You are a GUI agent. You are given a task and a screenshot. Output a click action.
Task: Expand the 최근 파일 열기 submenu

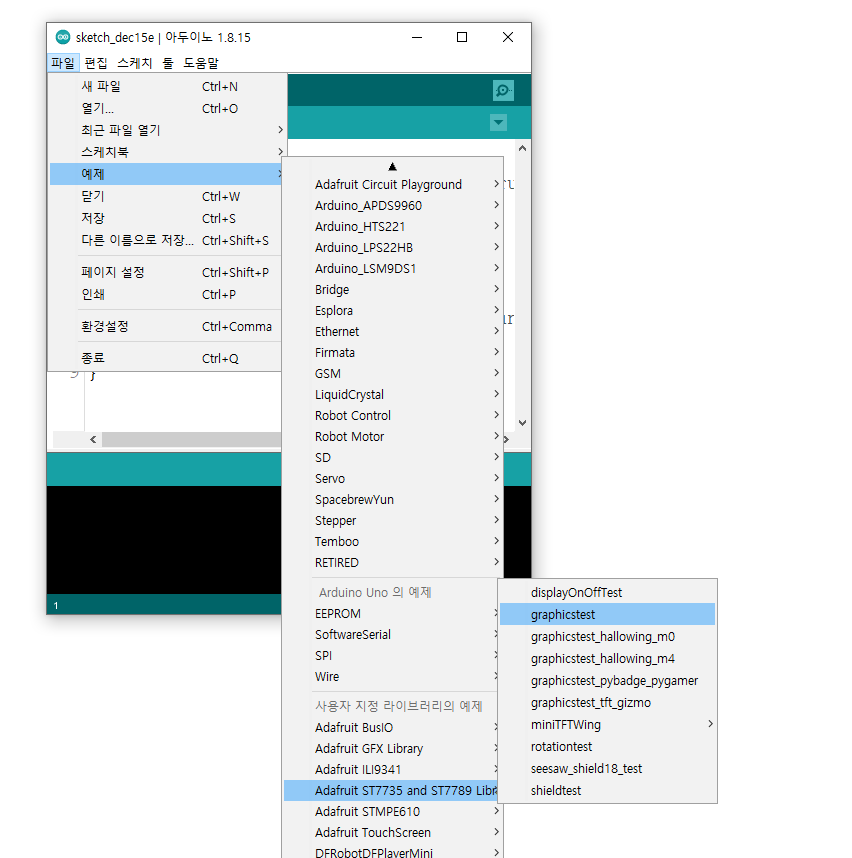[167, 130]
